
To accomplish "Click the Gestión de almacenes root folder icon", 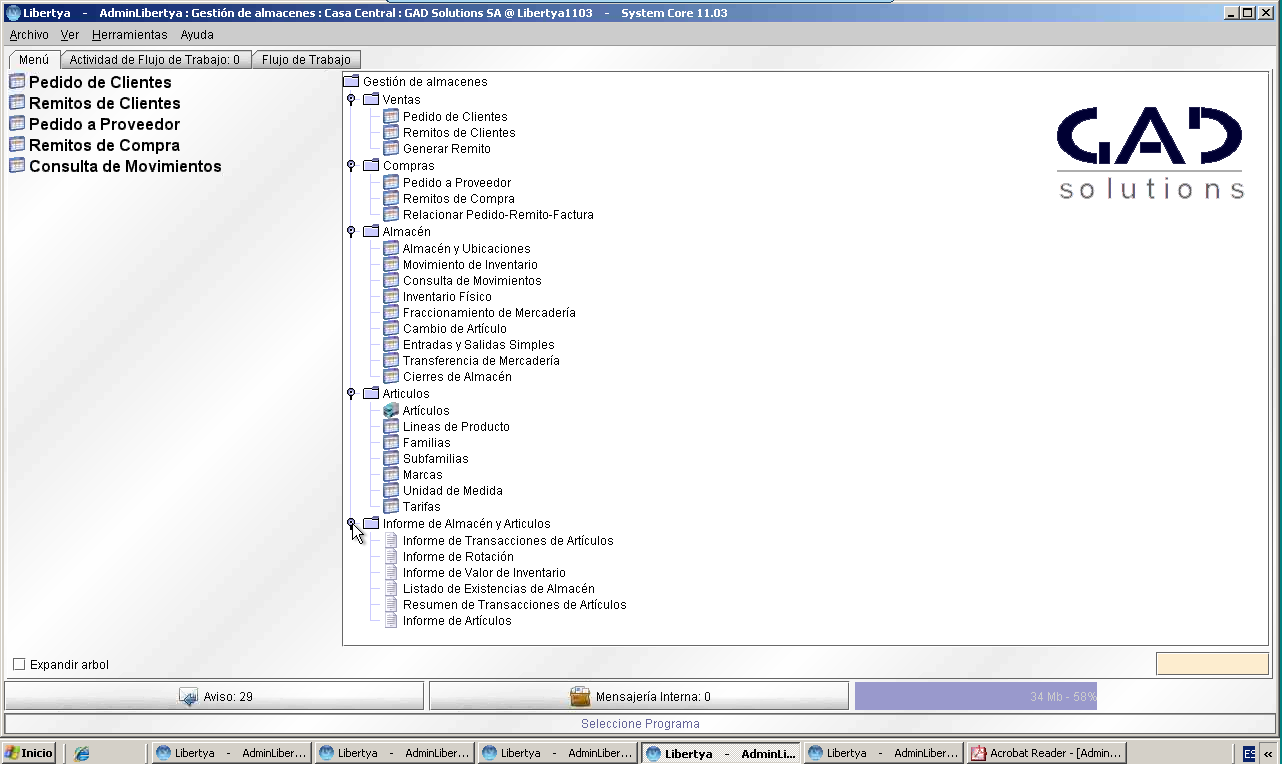I will click(x=351, y=82).
